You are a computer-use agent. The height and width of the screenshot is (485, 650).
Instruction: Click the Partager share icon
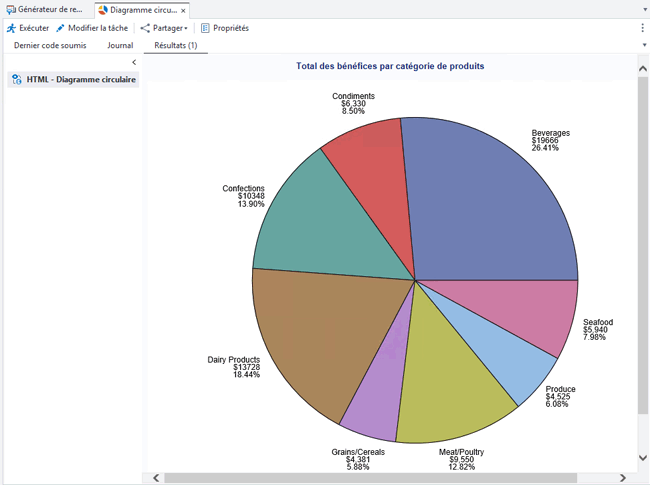click(x=145, y=28)
